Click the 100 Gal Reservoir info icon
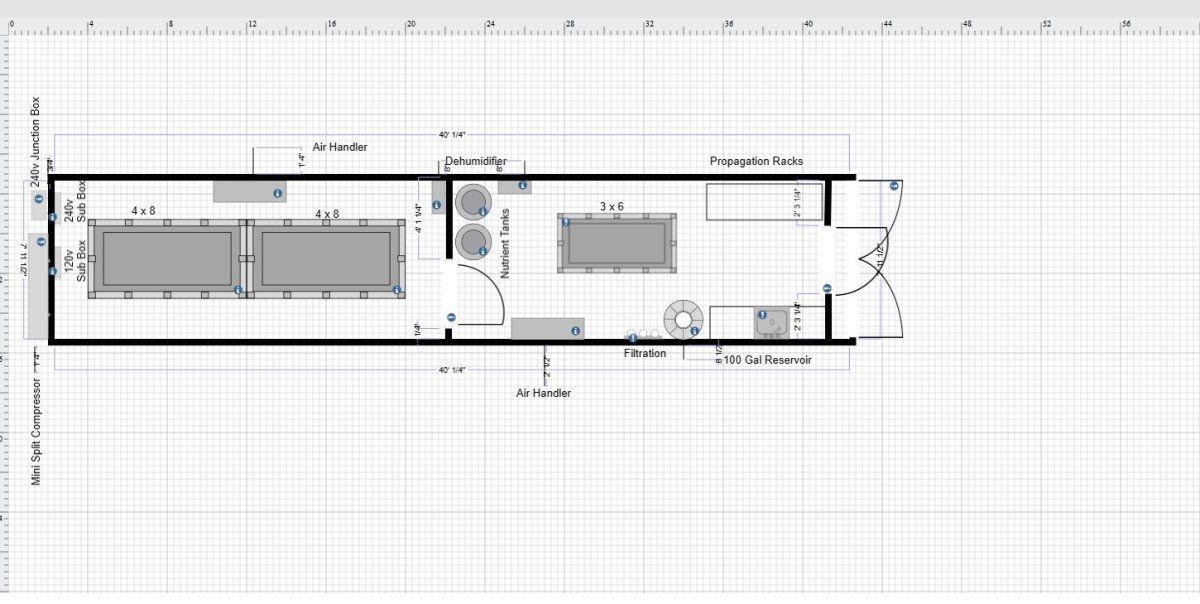 [x=695, y=331]
